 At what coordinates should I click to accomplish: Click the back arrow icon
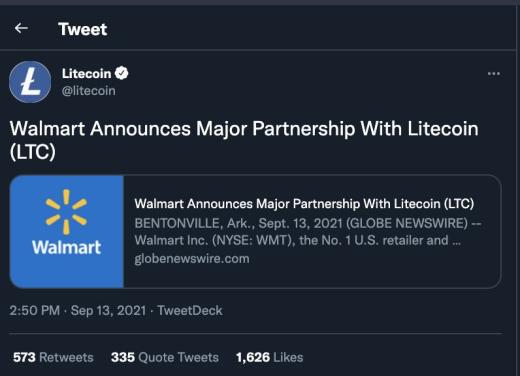[x=21, y=28]
